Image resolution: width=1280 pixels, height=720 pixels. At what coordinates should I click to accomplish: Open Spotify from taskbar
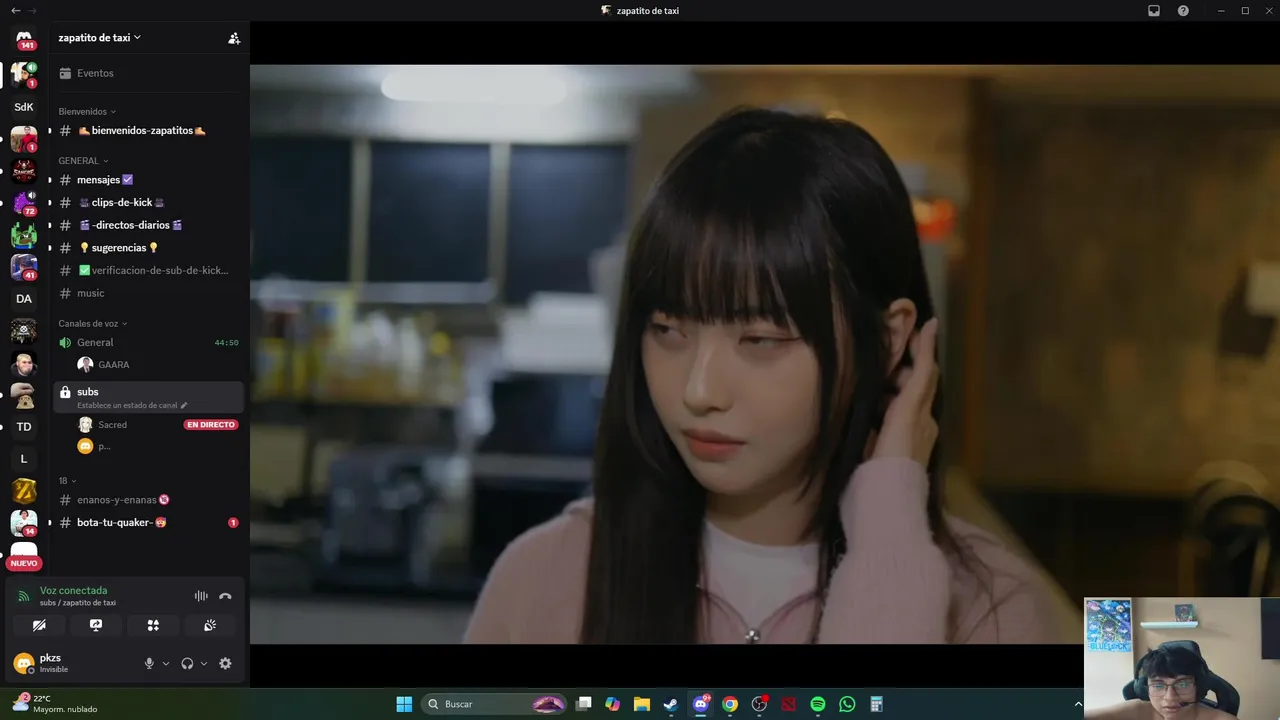[818, 704]
